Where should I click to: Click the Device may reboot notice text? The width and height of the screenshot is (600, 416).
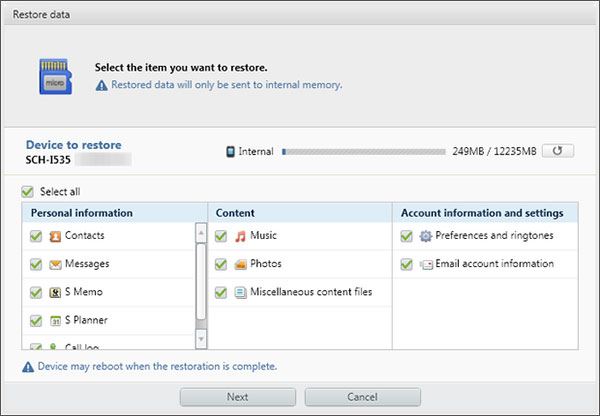[157, 366]
